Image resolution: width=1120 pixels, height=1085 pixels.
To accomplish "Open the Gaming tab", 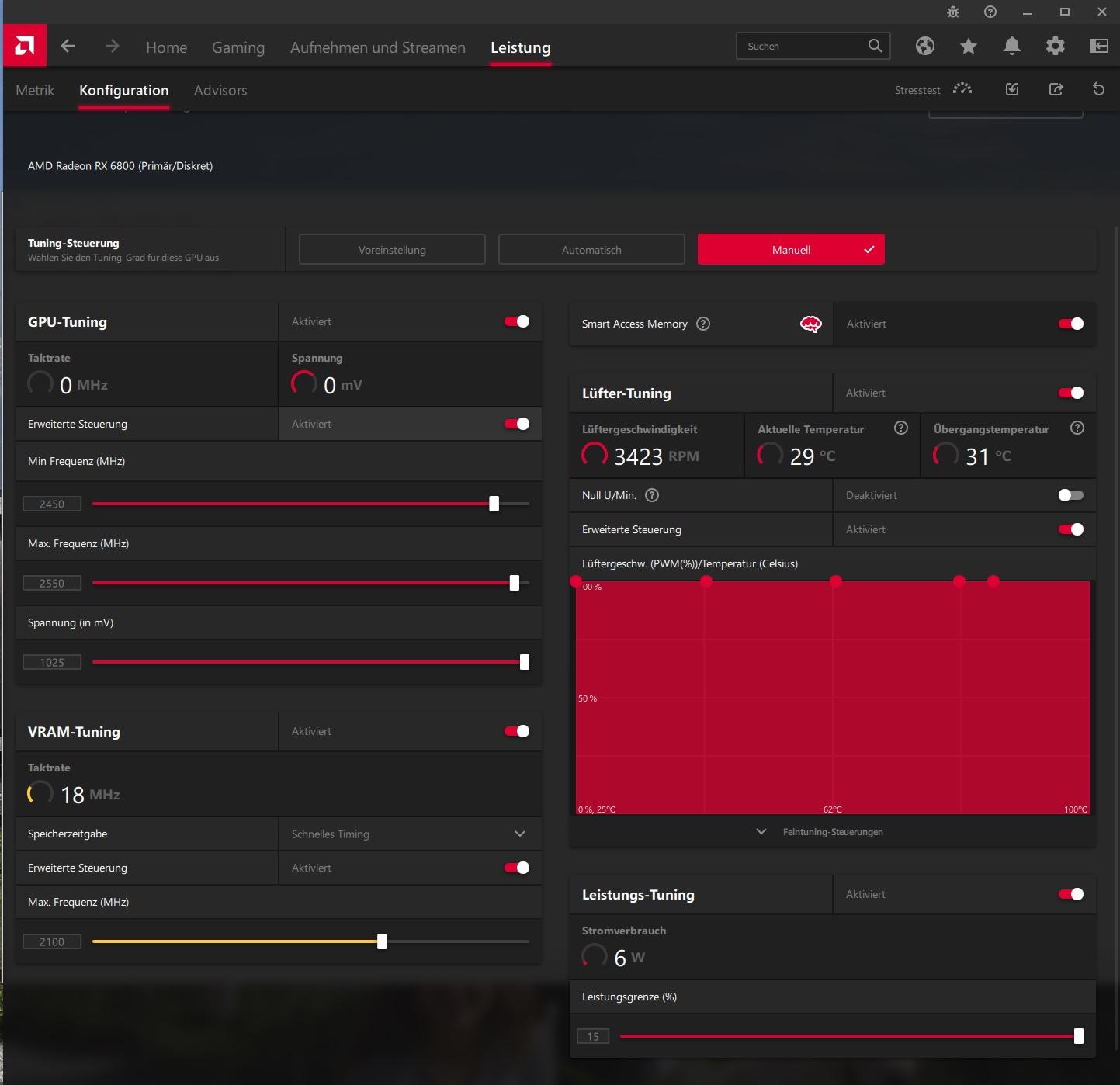I will pyautogui.click(x=238, y=47).
